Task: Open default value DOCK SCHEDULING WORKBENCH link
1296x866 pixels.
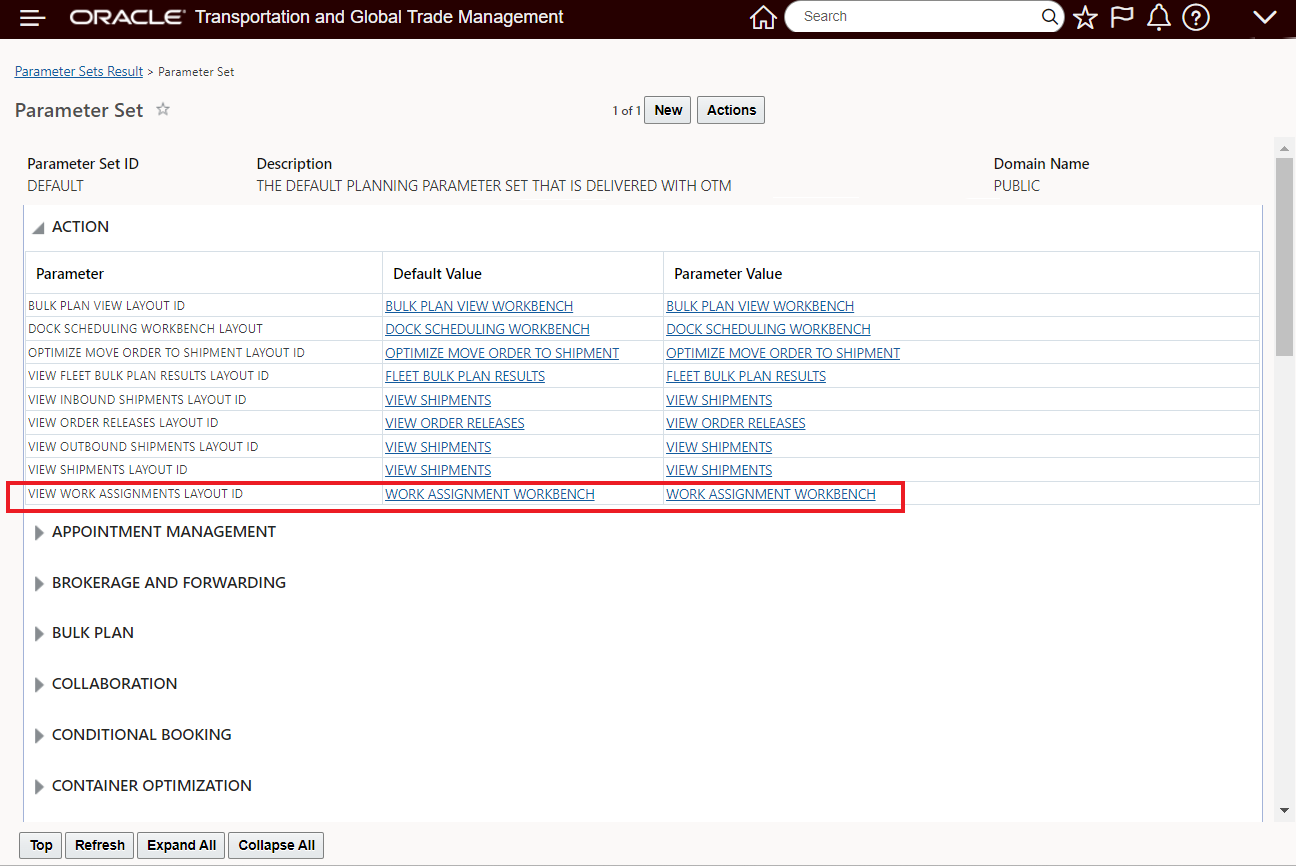Action: (x=487, y=329)
